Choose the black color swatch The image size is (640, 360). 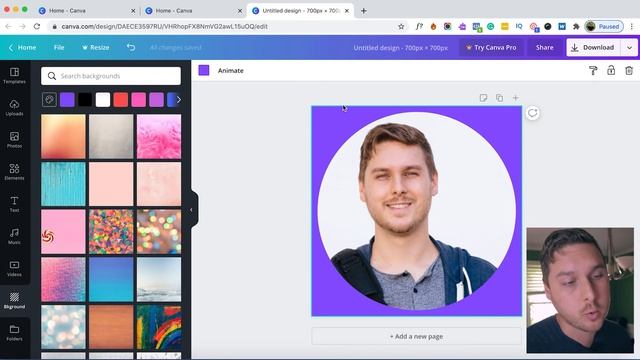click(85, 100)
